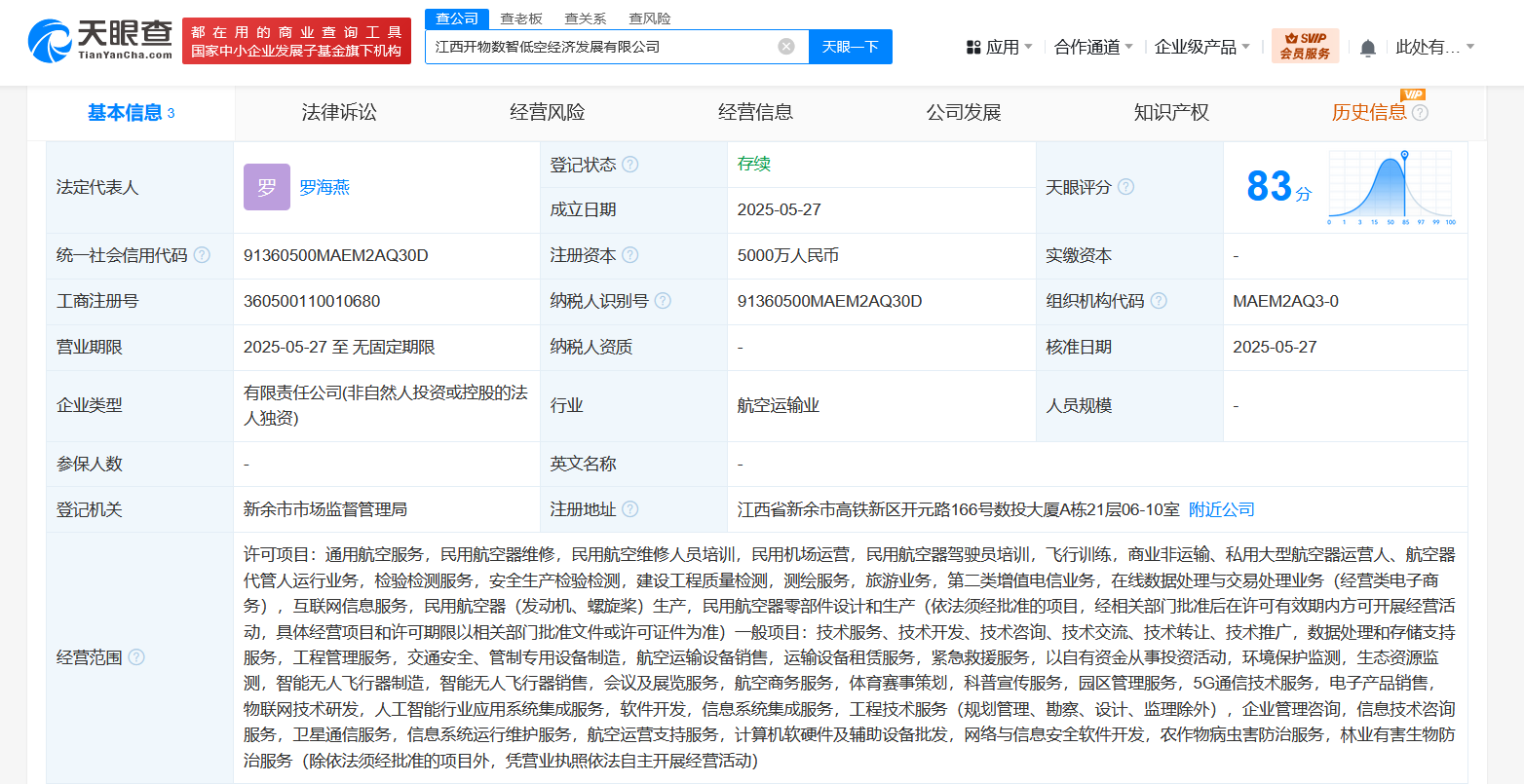The width and height of the screenshot is (1524, 784).
Task: Open the 合作通道 dropdown
Action: [x=1093, y=47]
